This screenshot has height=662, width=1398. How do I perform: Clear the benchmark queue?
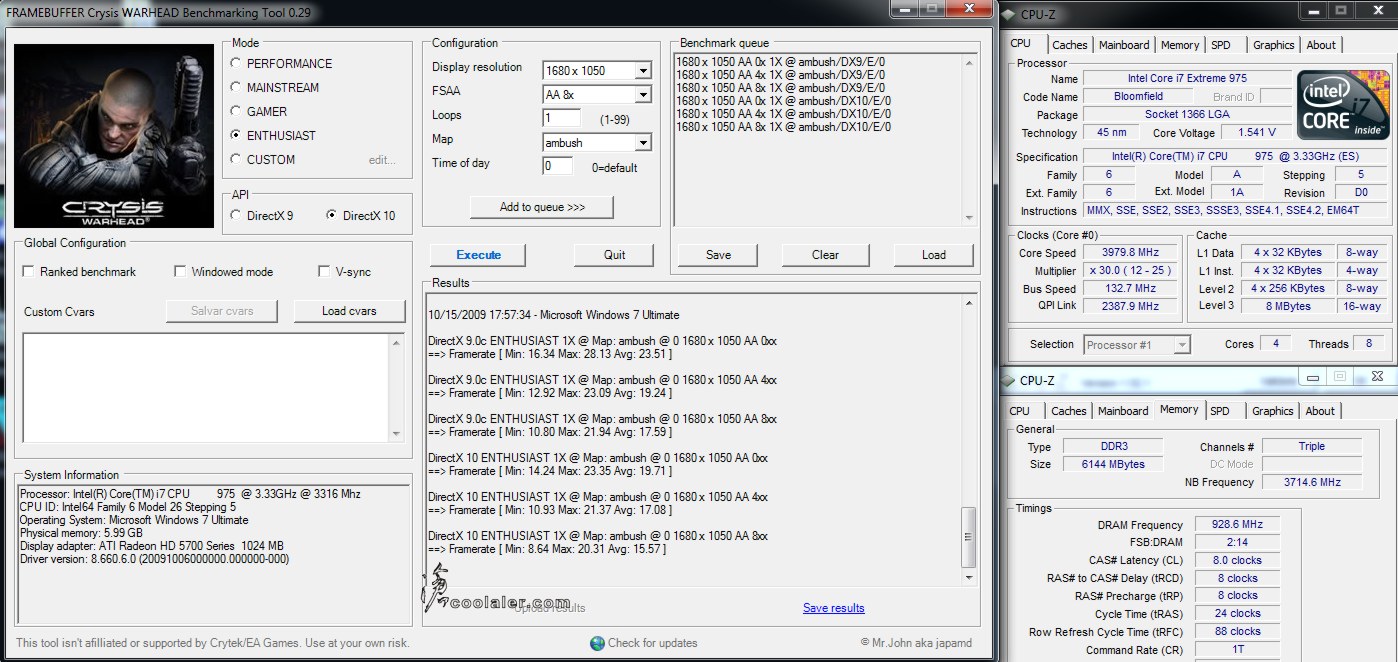(x=825, y=255)
